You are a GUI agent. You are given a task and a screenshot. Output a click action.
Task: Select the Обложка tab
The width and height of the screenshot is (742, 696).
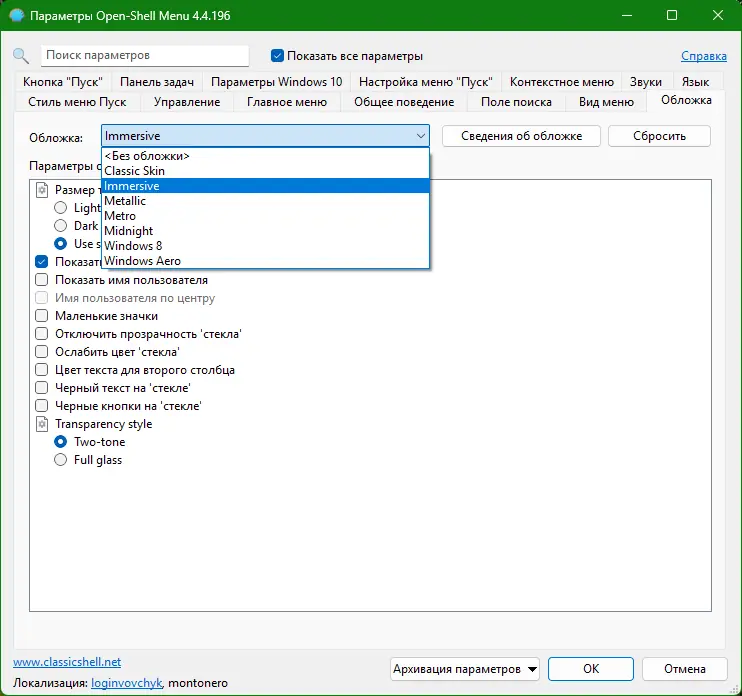coord(686,100)
